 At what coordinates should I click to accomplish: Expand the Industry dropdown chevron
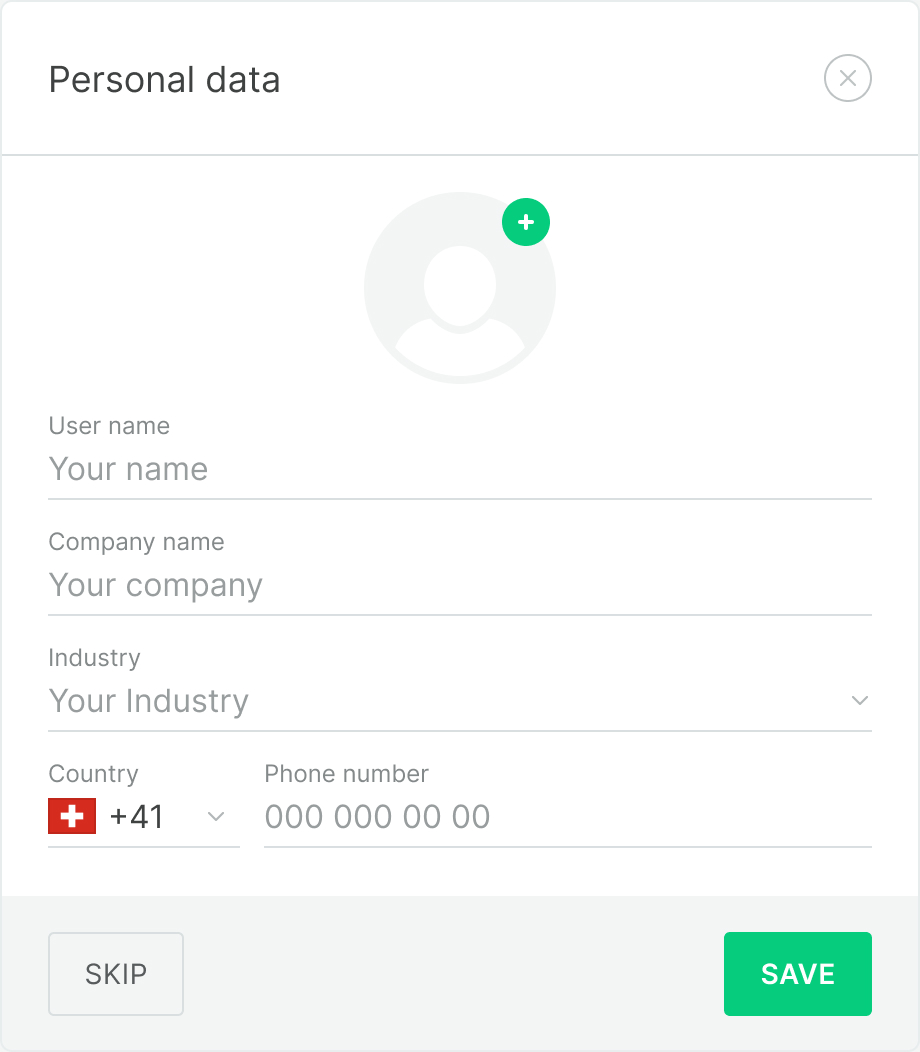pyautogui.click(x=859, y=701)
